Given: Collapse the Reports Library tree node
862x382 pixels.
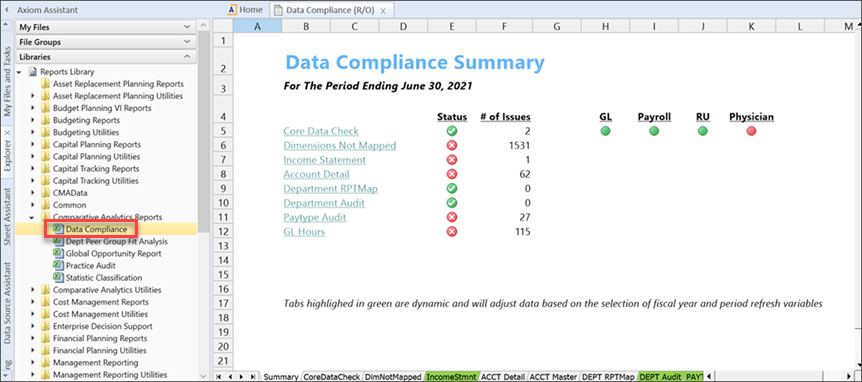Looking at the screenshot, I should tap(20, 72).
